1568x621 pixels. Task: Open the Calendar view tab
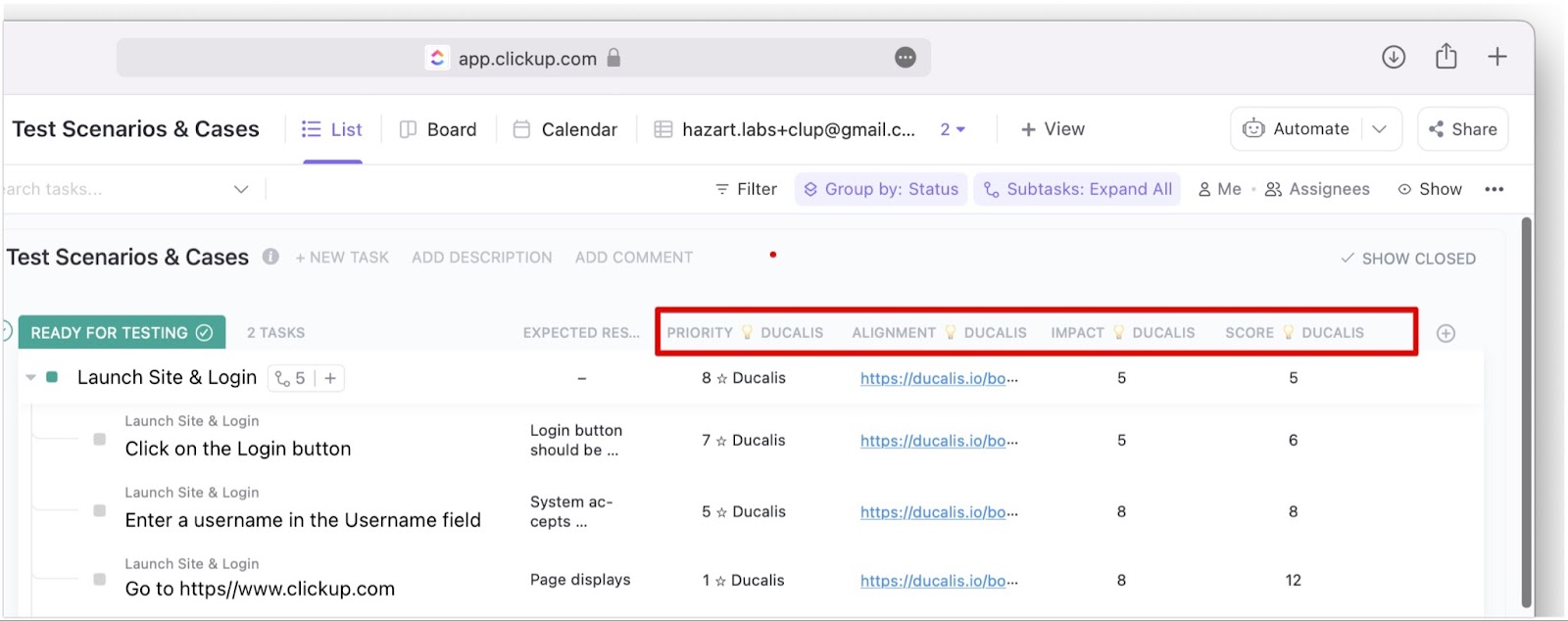[565, 129]
